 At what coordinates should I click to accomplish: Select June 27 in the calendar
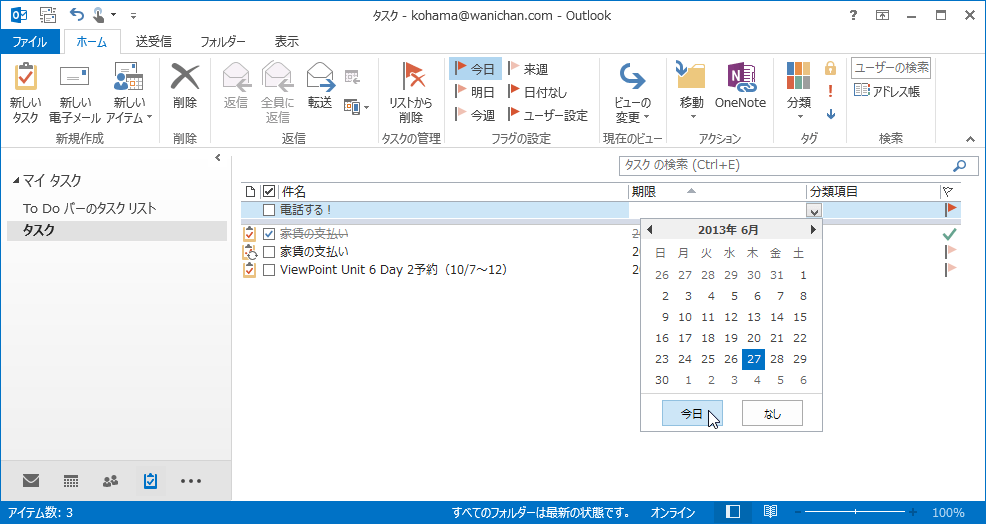tap(753, 359)
